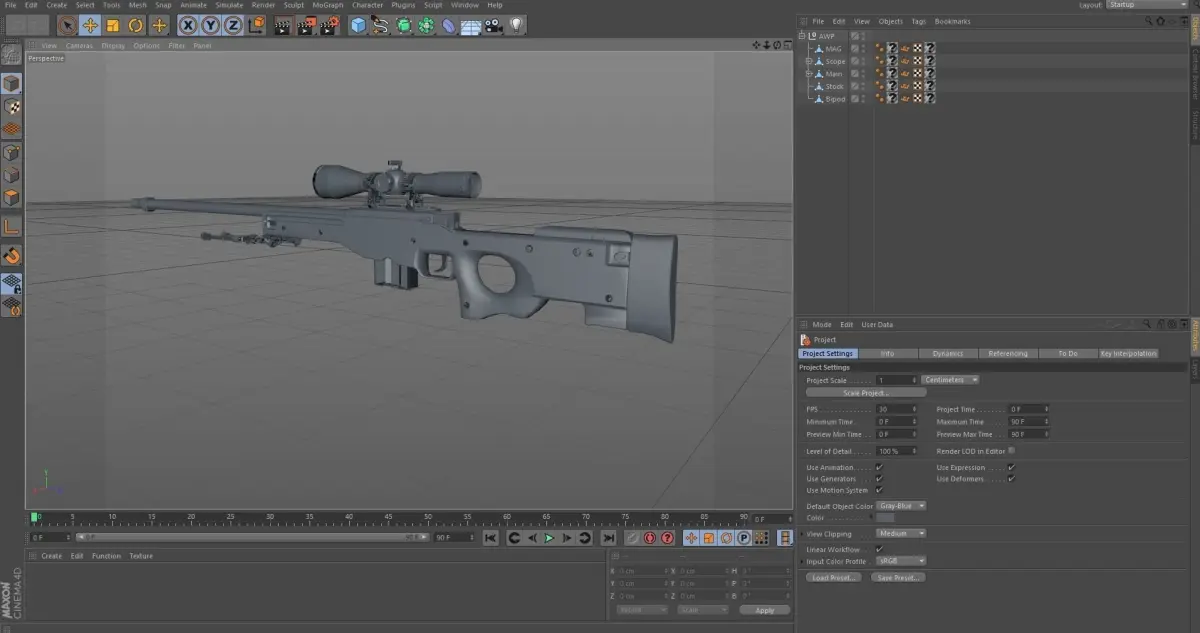
Task: Click Go to End of timeline
Action: 608,538
